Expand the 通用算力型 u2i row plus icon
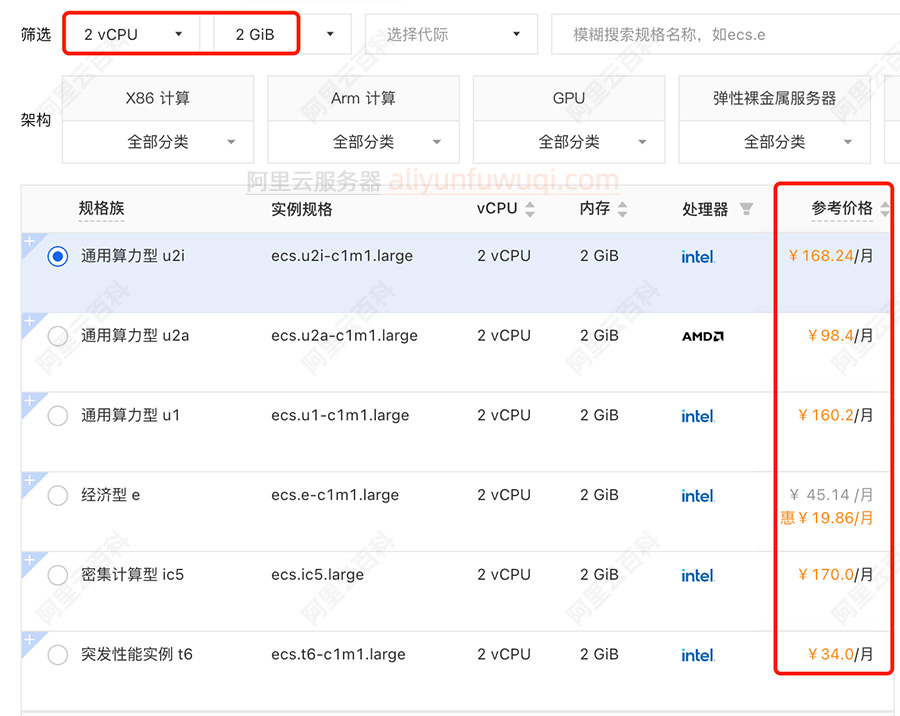The image size is (900, 716). coord(29,241)
